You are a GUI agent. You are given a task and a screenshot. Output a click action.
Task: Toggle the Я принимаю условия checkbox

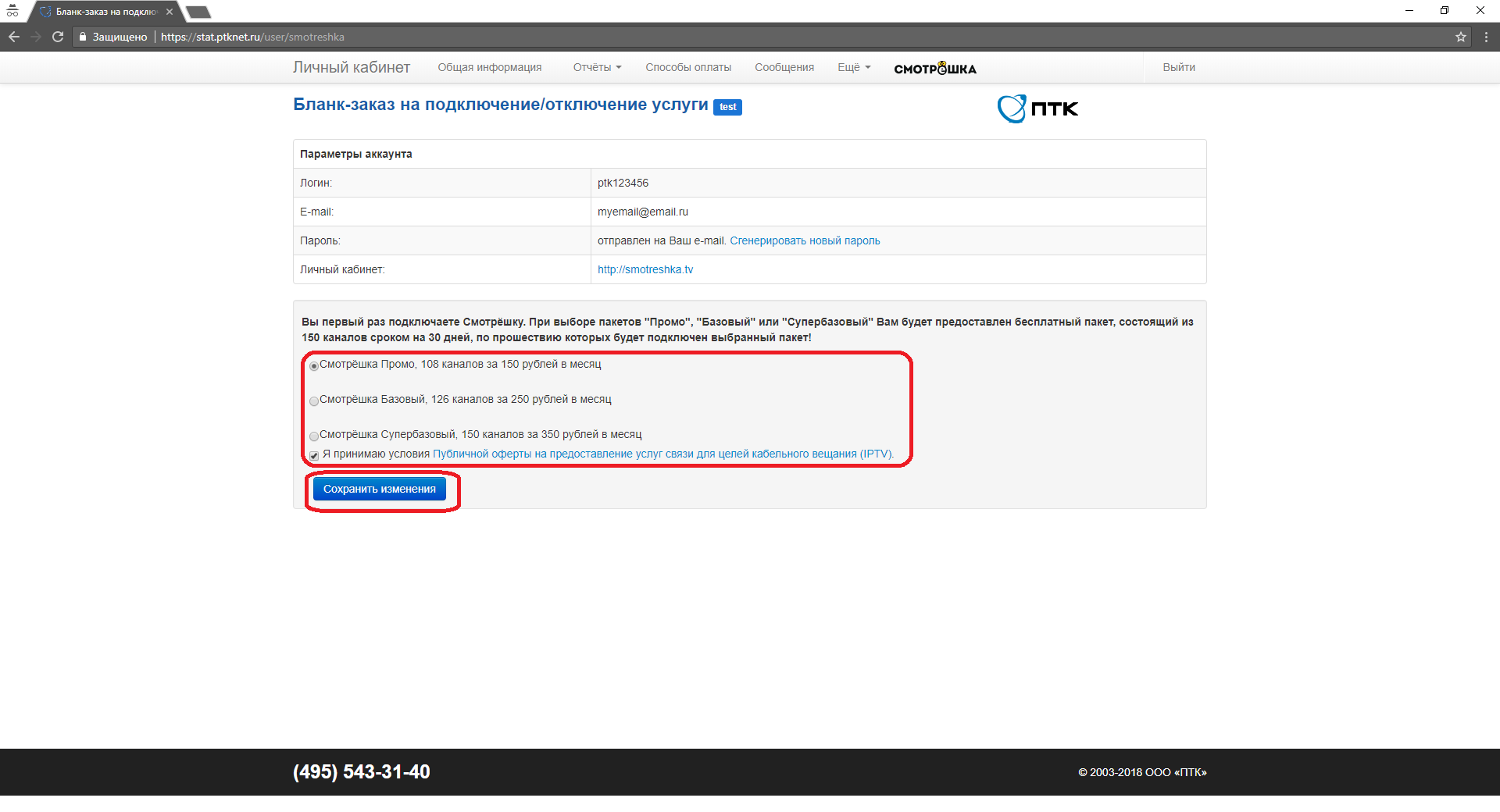314,455
